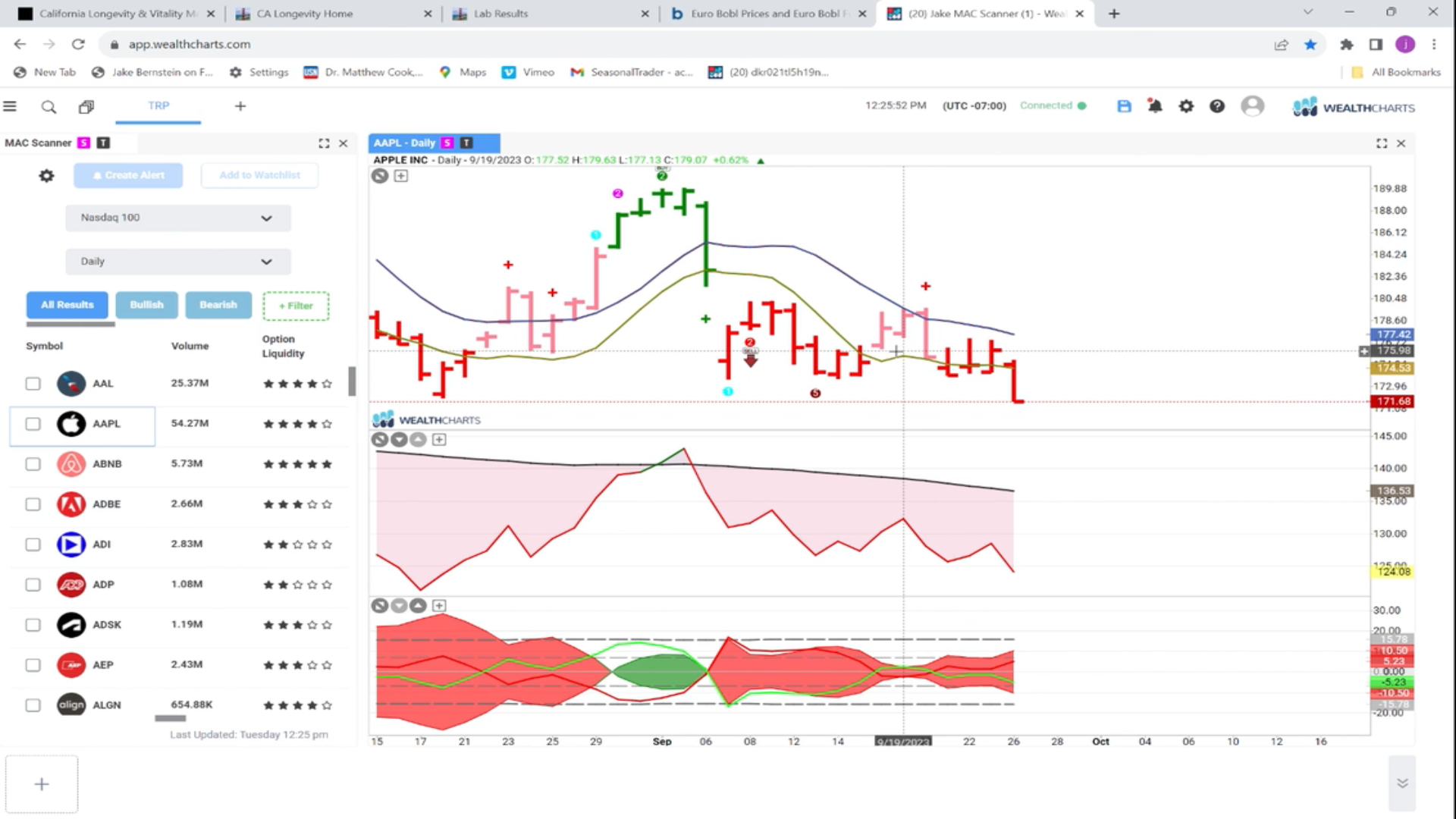Save the workspace with disk icon
The image size is (1456, 819).
coord(1124,106)
